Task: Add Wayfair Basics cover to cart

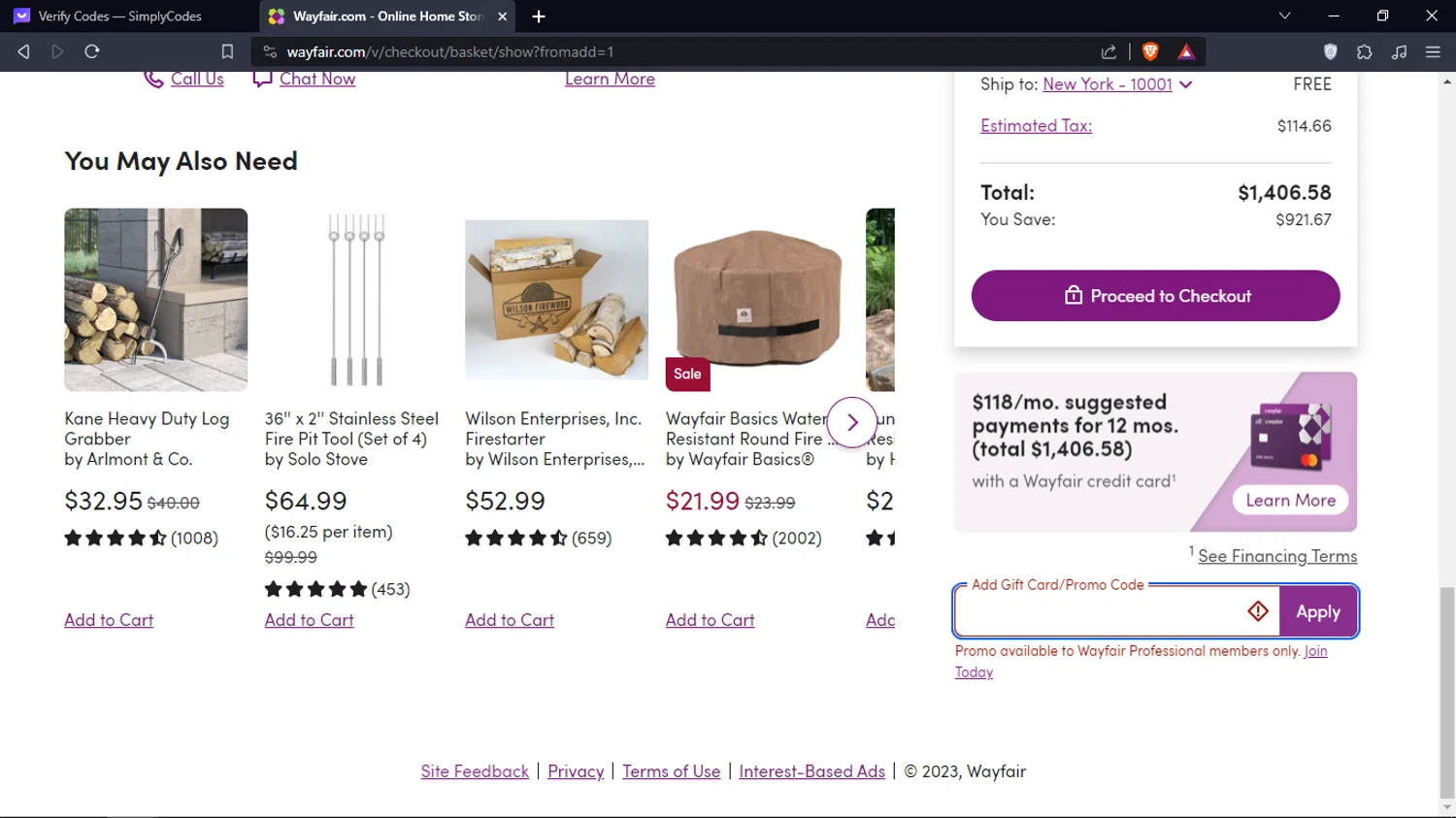Action: (x=710, y=620)
